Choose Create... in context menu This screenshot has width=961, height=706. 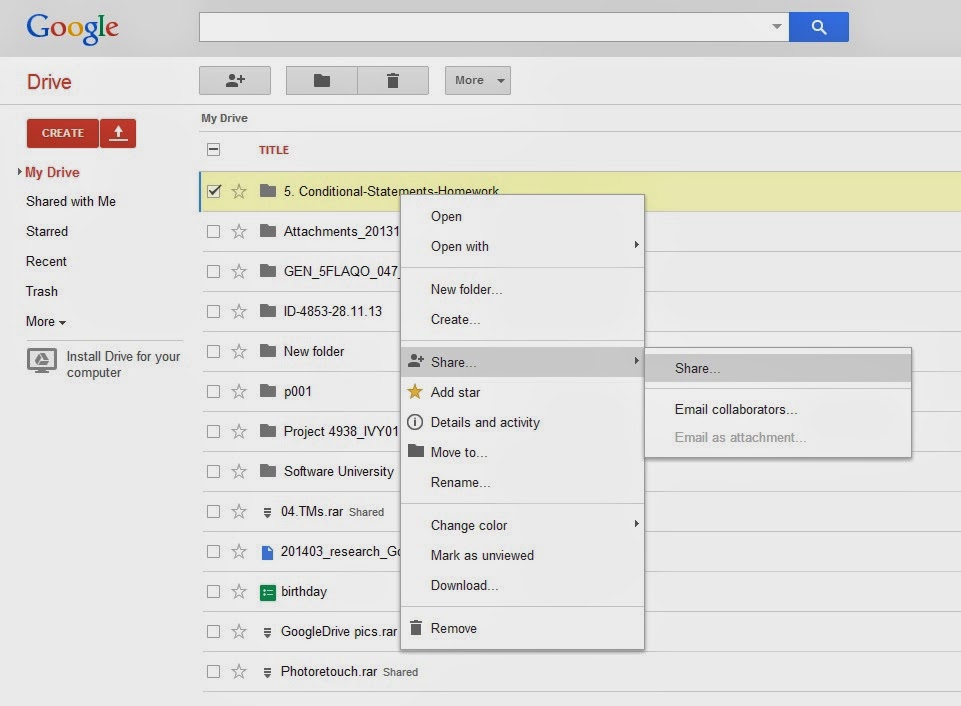522,319
